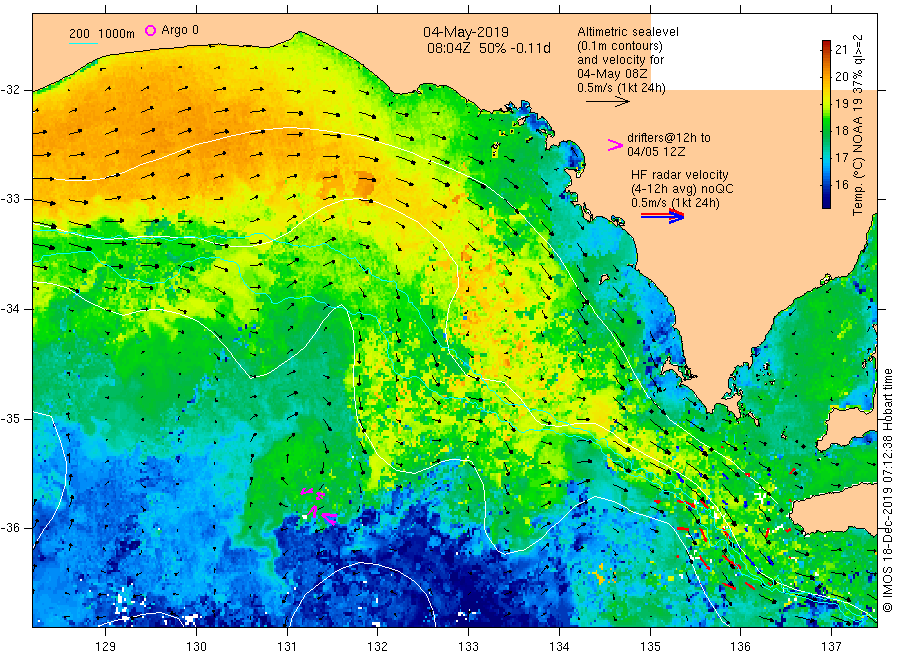The image size is (900, 660).
Task: Click the 19 value on temperature scale
Action: click(x=841, y=103)
